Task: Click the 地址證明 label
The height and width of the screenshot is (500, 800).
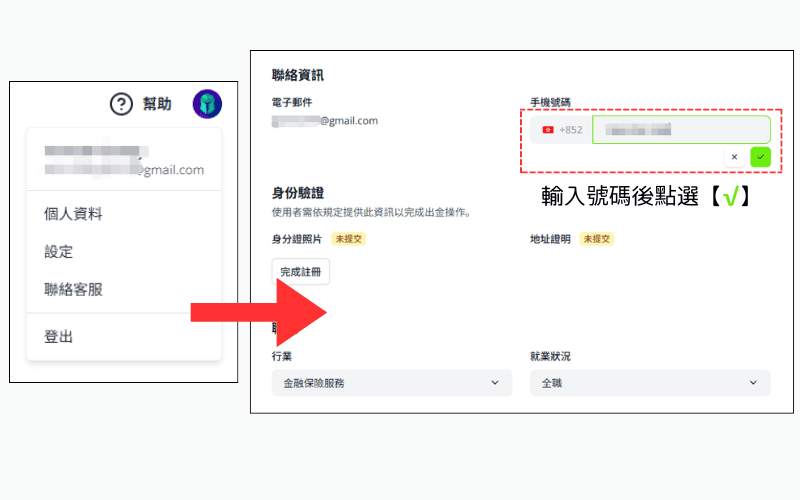Action: click(550, 239)
